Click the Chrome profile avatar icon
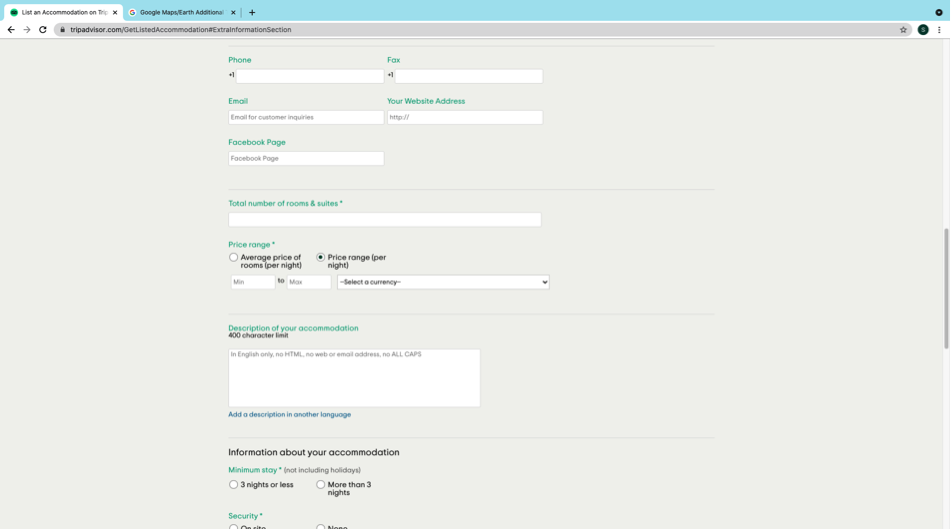The image size is (951, 530). click(923, 30)
